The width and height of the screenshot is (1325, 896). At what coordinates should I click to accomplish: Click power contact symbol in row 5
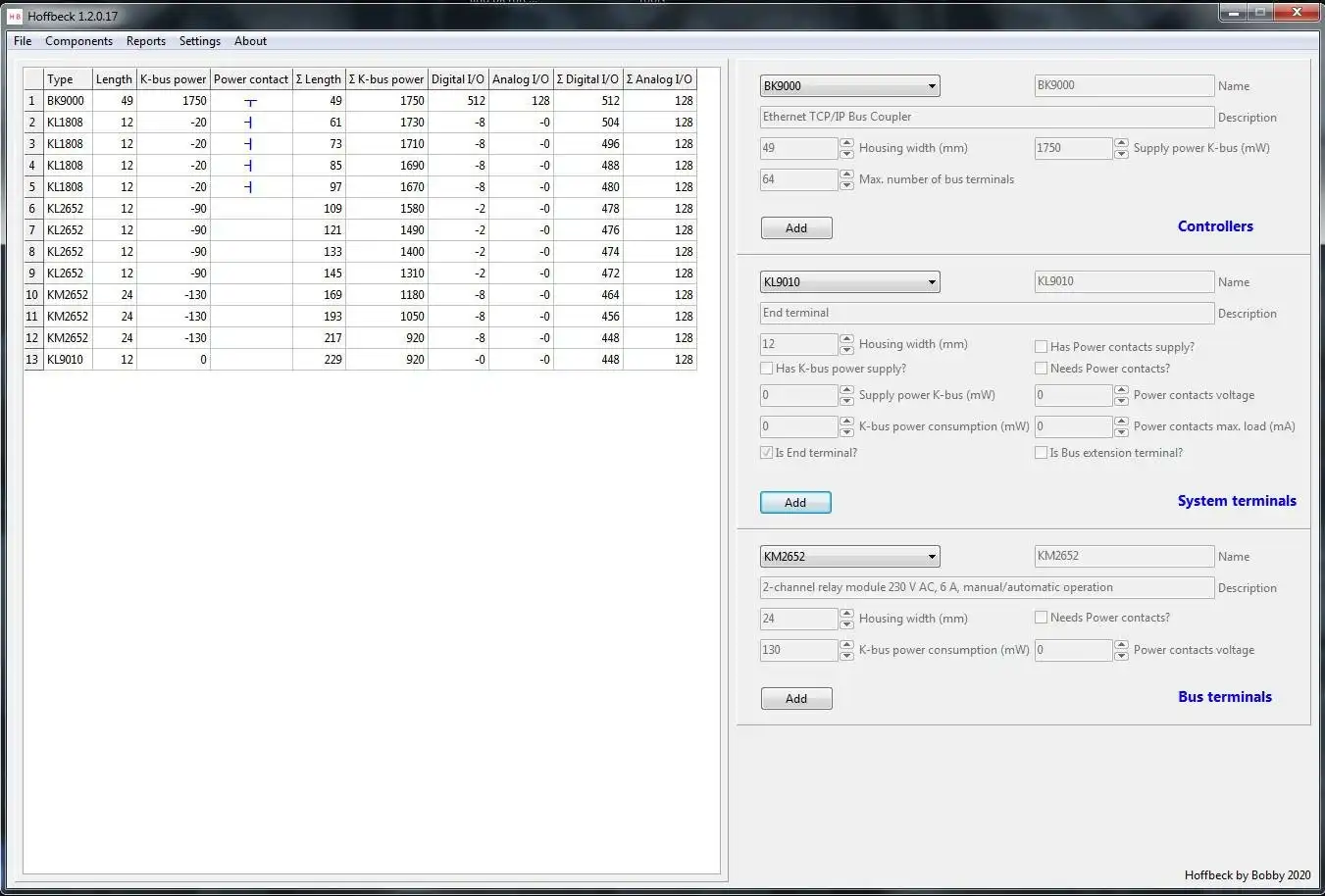click(x=249, y=187)
